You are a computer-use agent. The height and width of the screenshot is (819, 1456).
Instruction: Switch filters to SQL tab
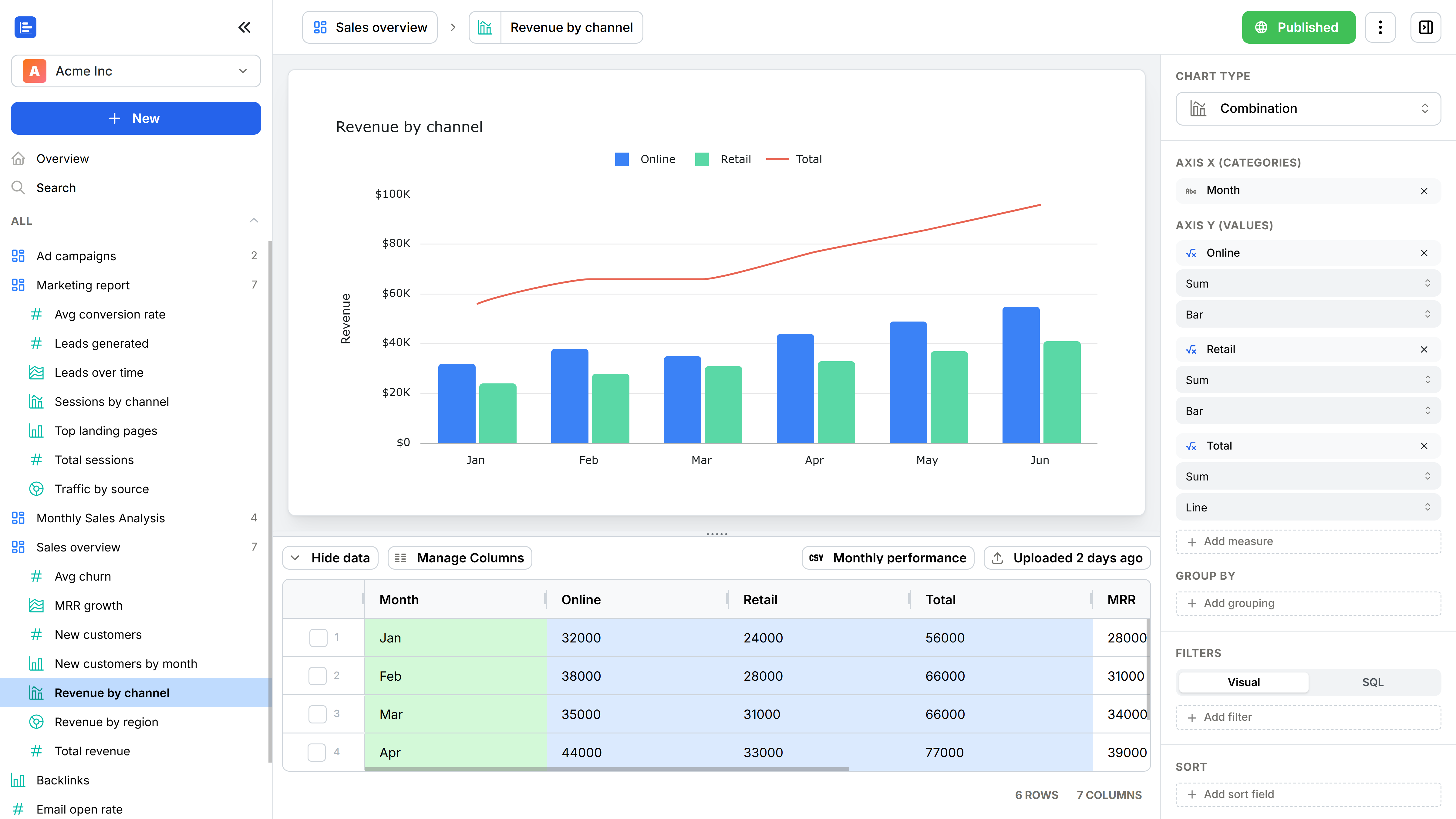1372,682
